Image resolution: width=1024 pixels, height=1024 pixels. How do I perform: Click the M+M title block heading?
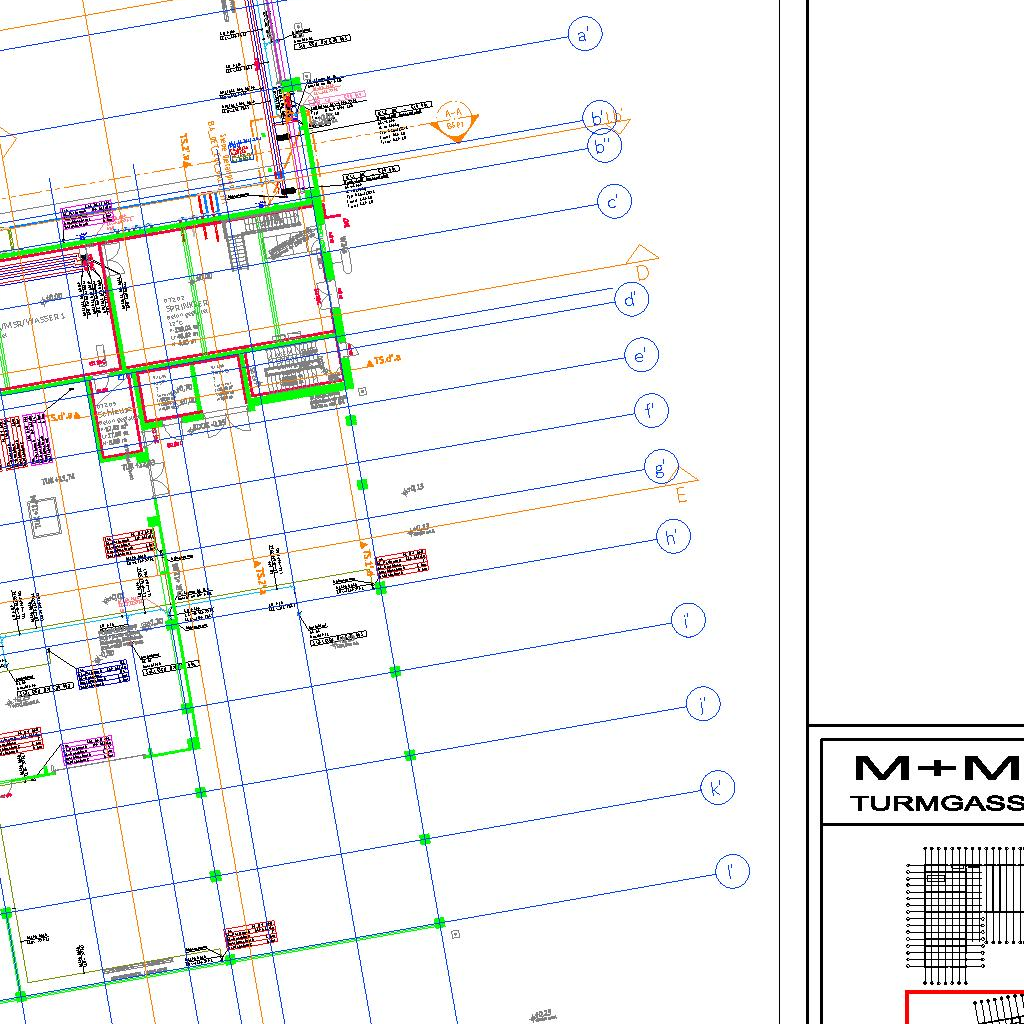936,768
